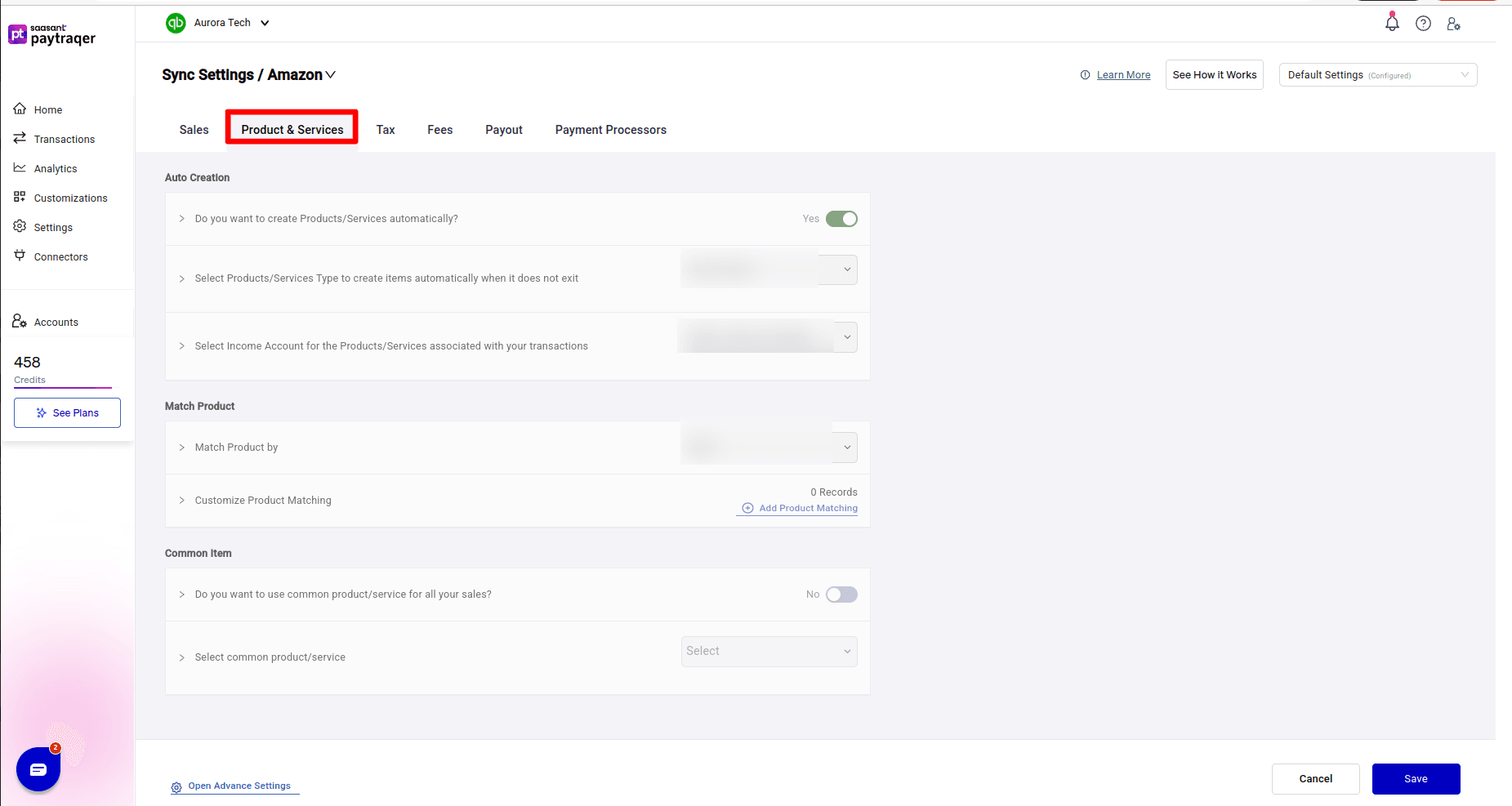Viewport: 1512px width, 806px height.
Task: Switch to the Tax tab
Action: point(385,129)
